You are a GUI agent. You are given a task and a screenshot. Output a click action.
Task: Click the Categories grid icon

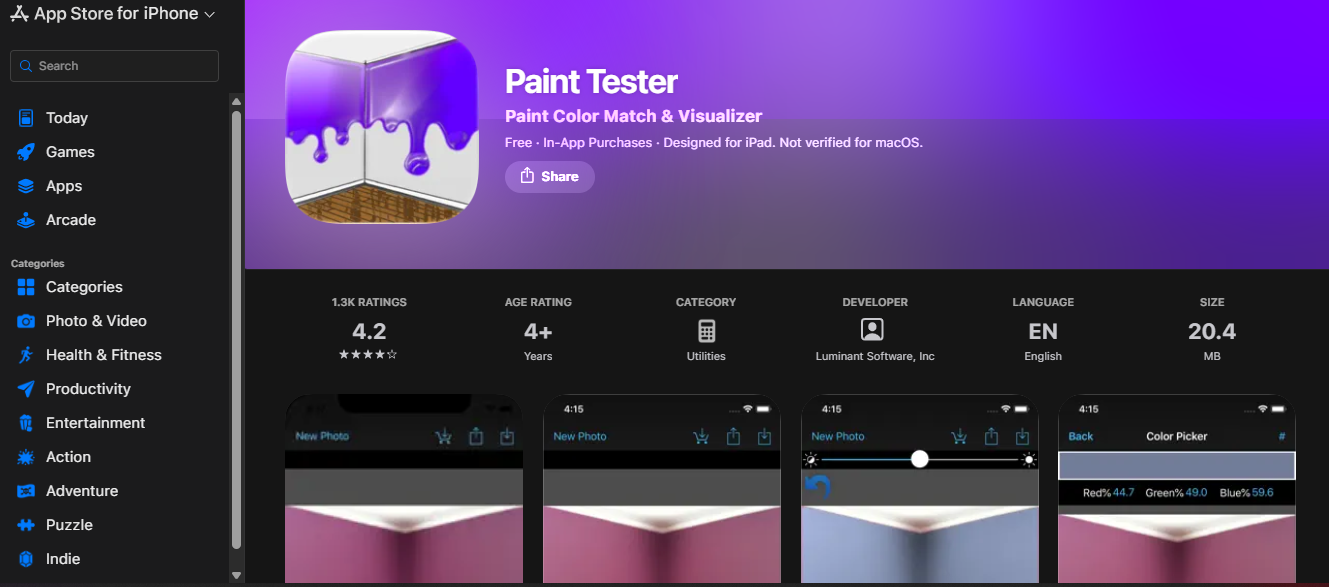click(26, 287)
